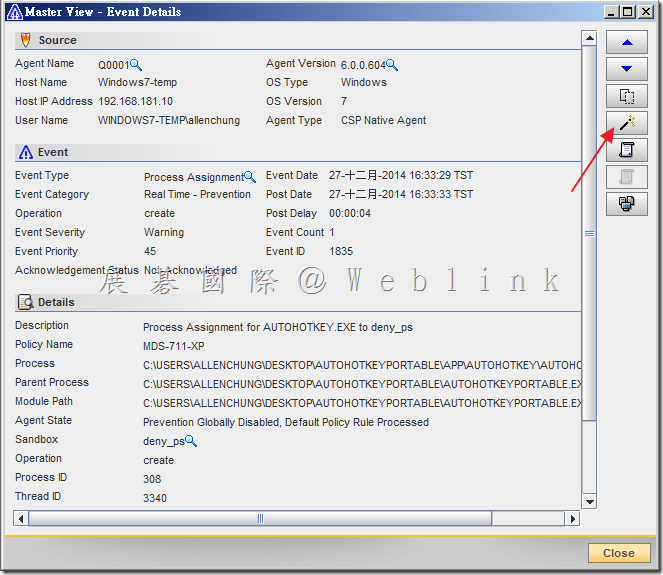The width and height of the screenshot is (663, 575).
Task: Search Agent Name Q0001 magnifier icon
Action: click(136, 65)
